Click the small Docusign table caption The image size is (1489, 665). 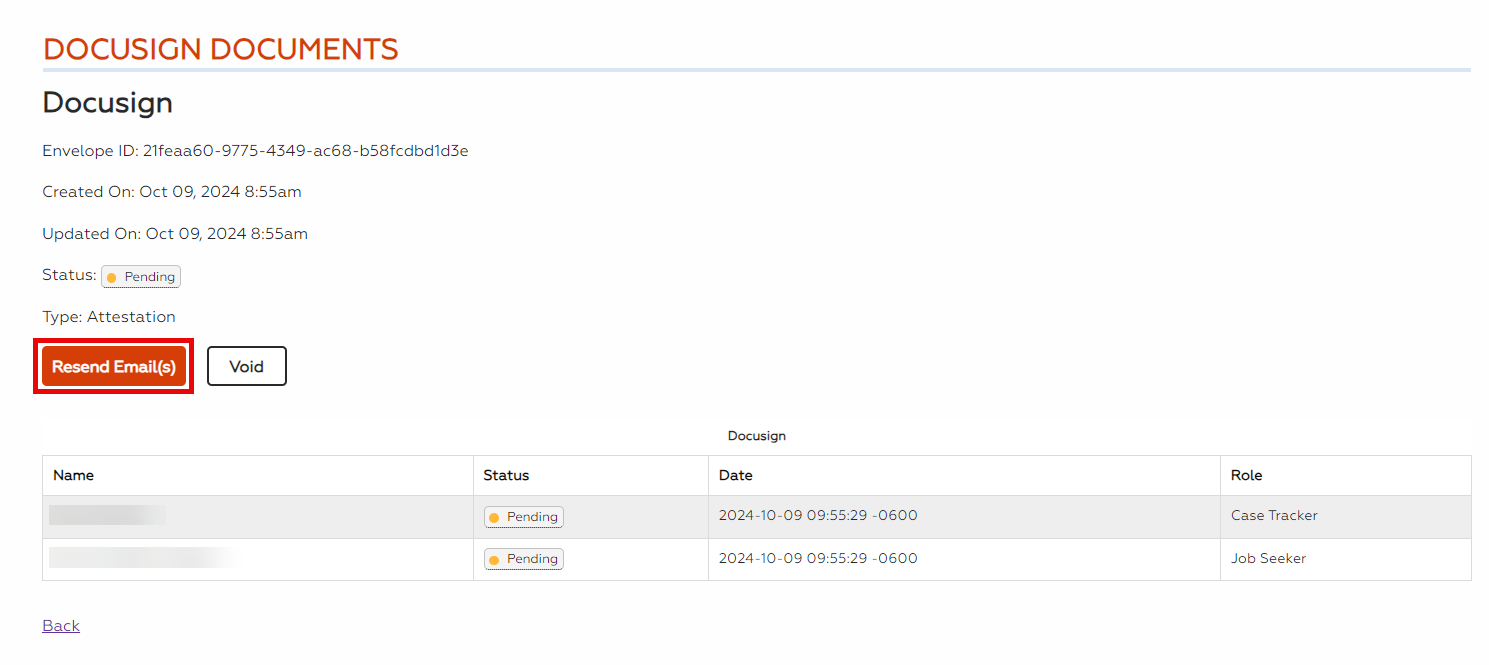tap(757, 436)
